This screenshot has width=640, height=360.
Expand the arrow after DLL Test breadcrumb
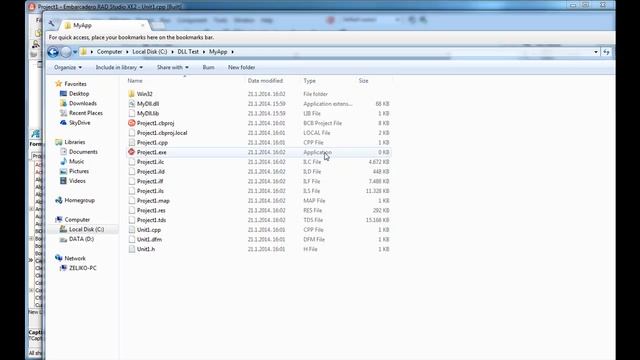coord(204,52)
